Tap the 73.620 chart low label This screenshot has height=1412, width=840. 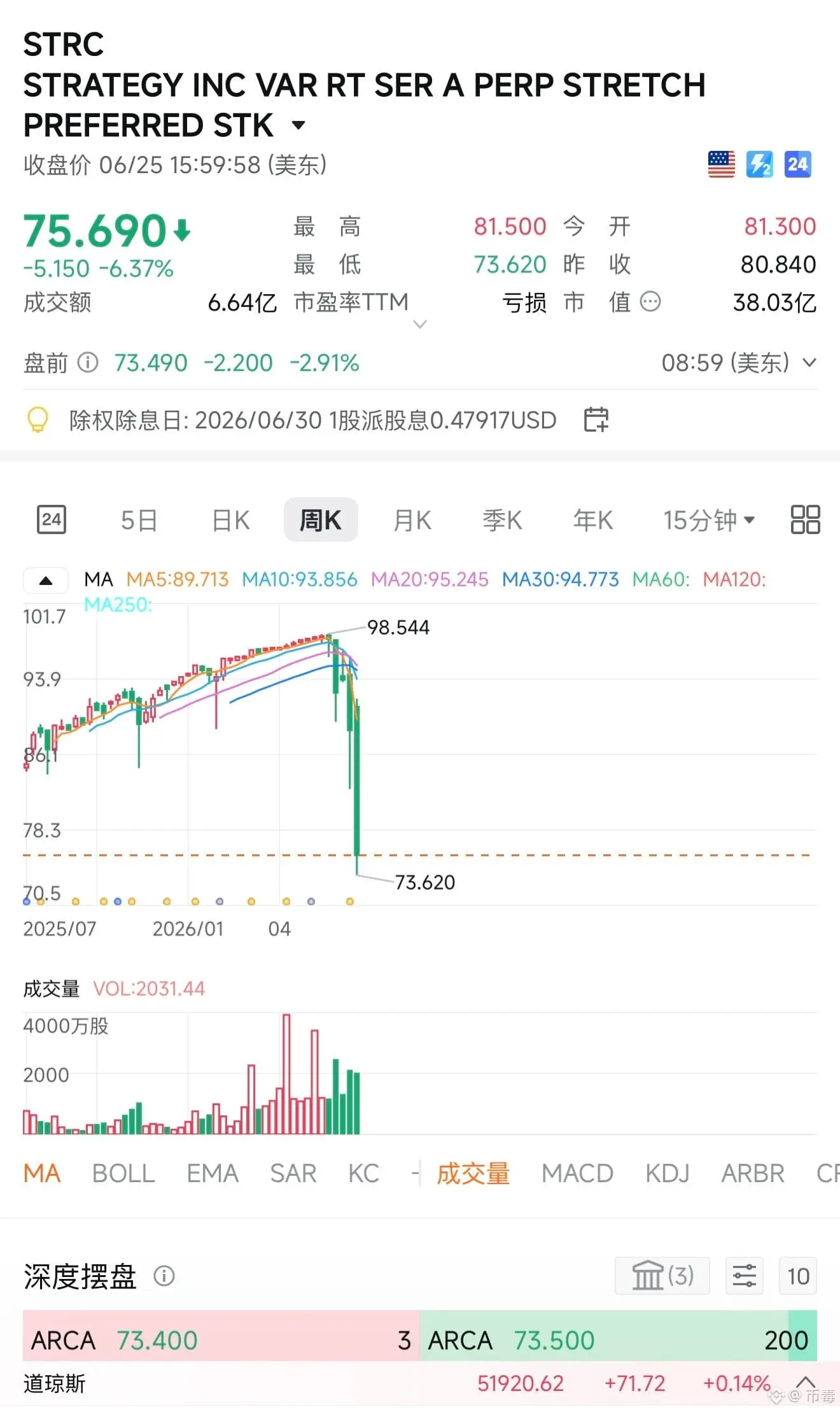coord(425,882)
